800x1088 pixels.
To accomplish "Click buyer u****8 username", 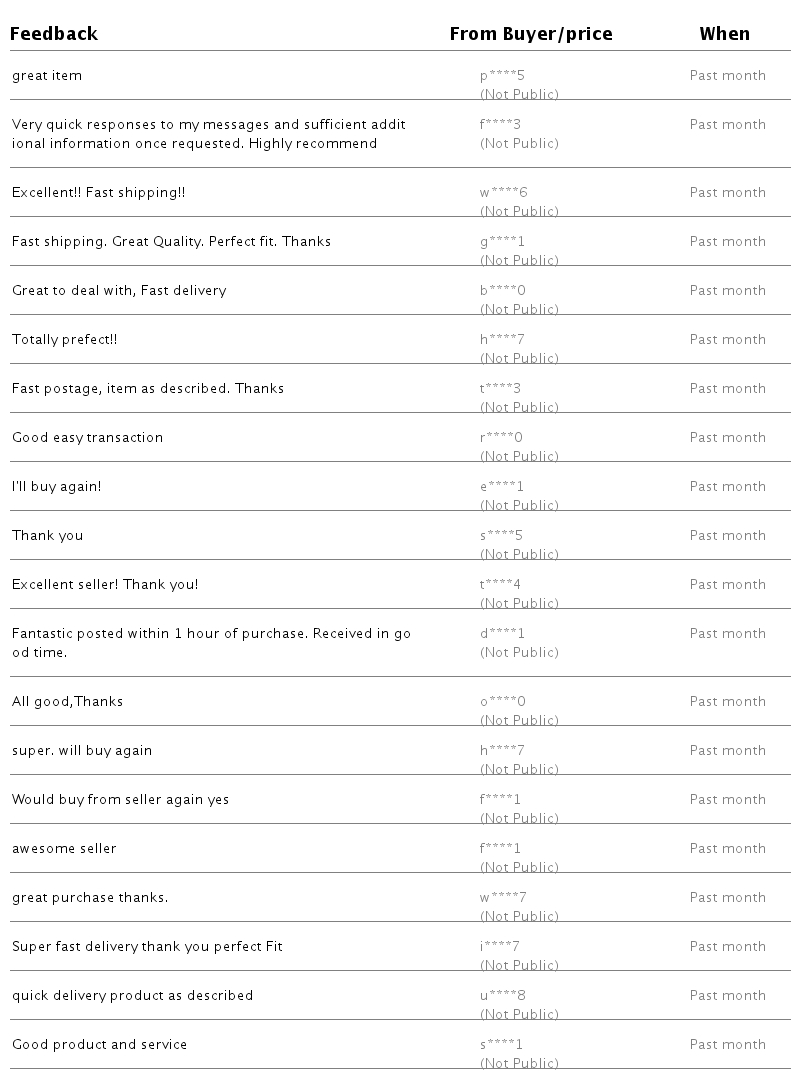I will click(x=502, y=996).
